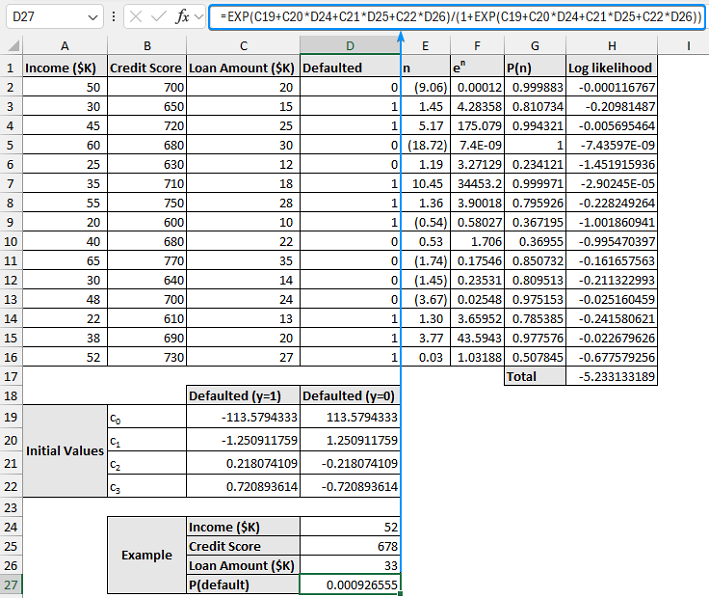Select row 17 header
Screen dimensions: 709x598
11,376
